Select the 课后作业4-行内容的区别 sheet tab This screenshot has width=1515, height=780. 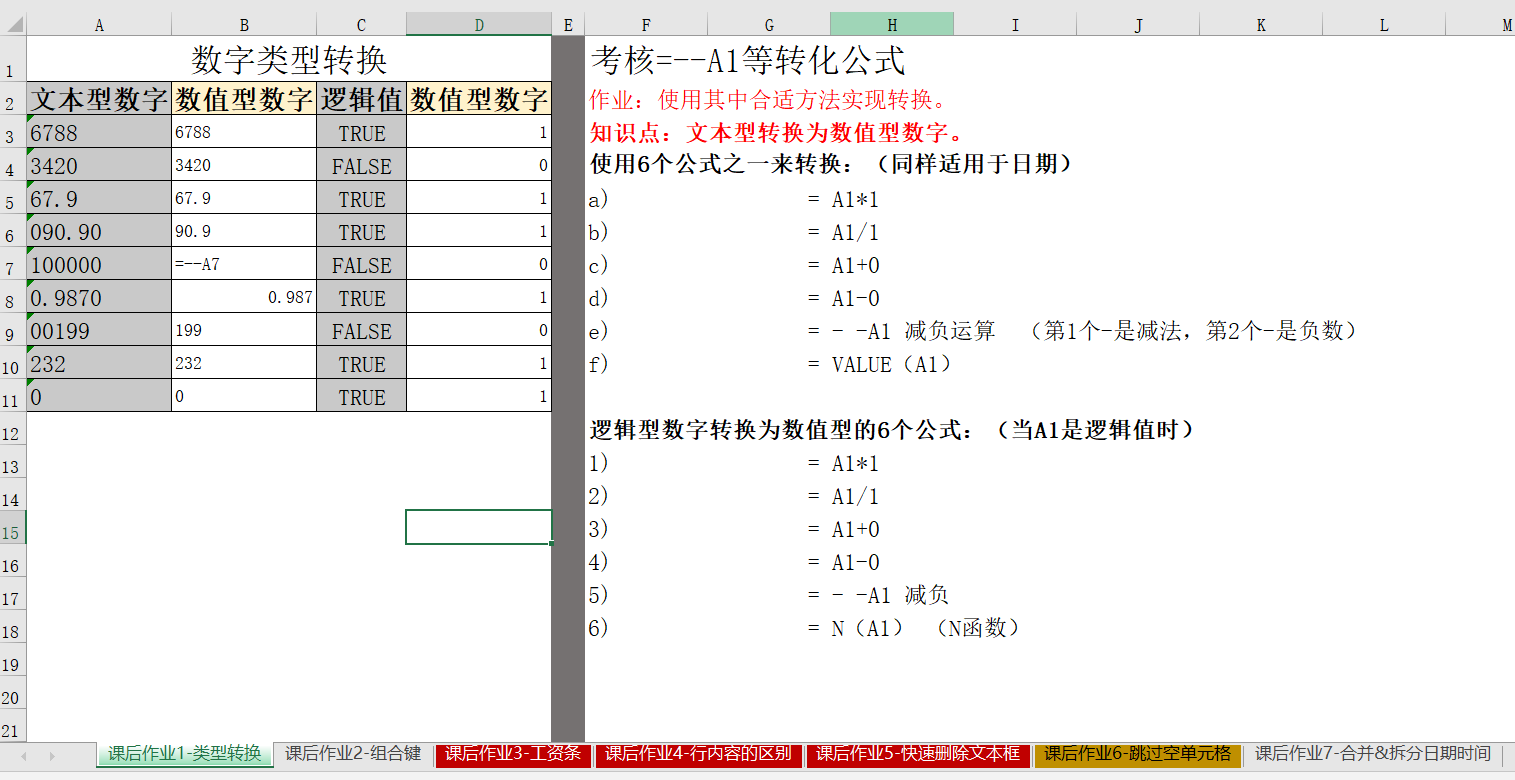(x=698, y=754)
